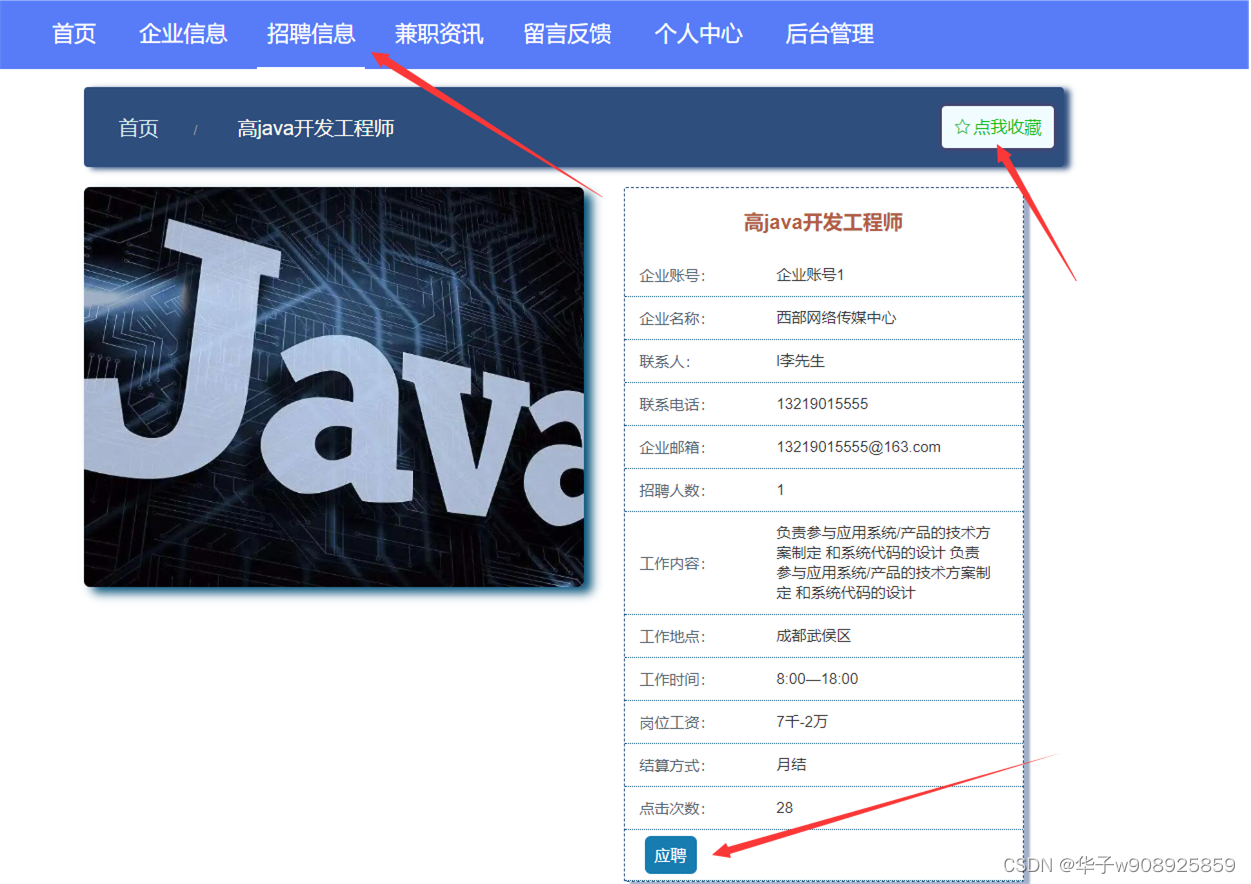
Task: Click the 企业邮箱 label
Action: coord(672,448)
